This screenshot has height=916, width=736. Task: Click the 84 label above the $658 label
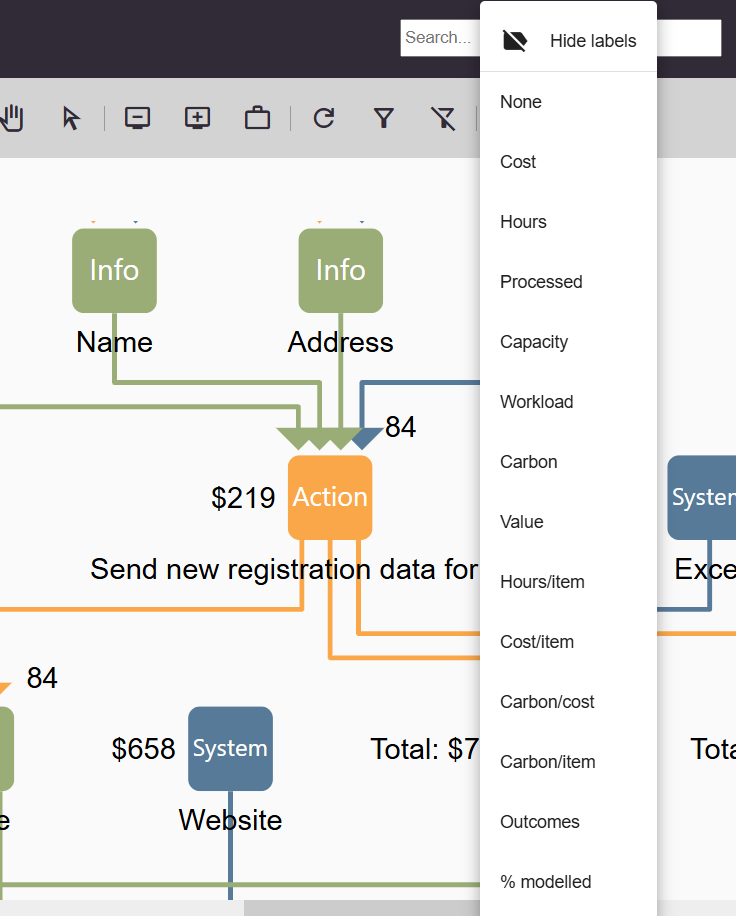(42, 678)
